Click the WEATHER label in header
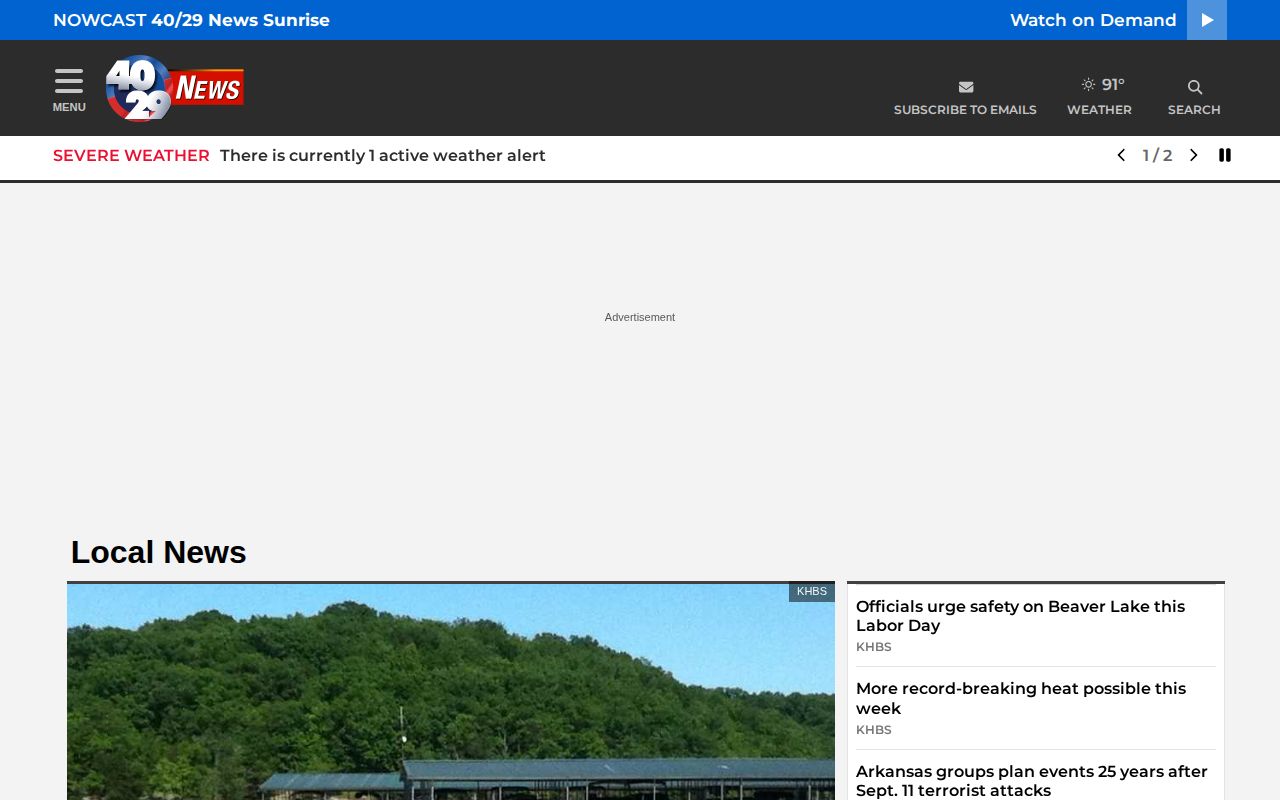1280x800 pixels. point(1099,110)
